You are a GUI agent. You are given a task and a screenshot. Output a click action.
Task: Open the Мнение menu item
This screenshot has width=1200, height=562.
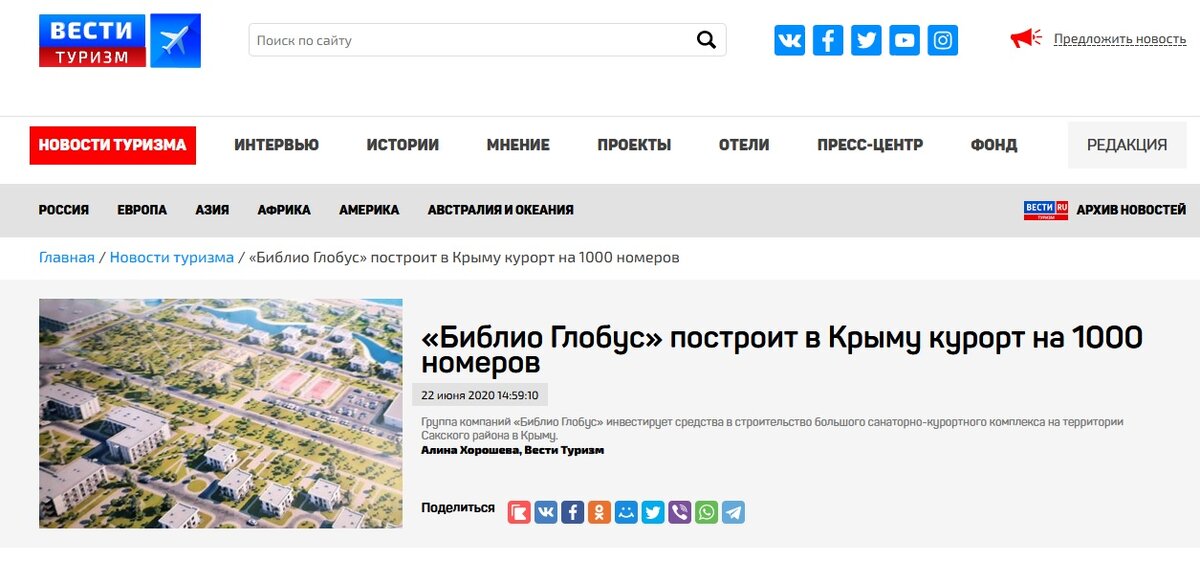coord(518,145)
